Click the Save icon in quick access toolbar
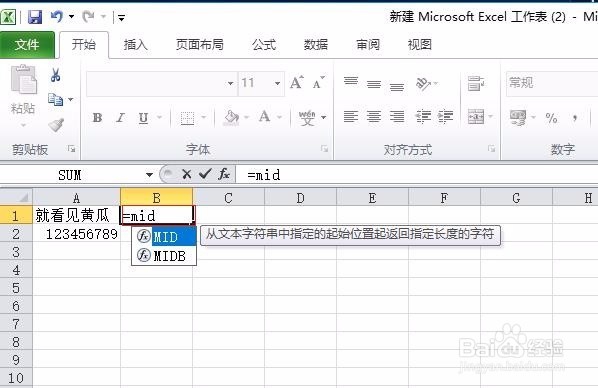 (x=35, y=17)
